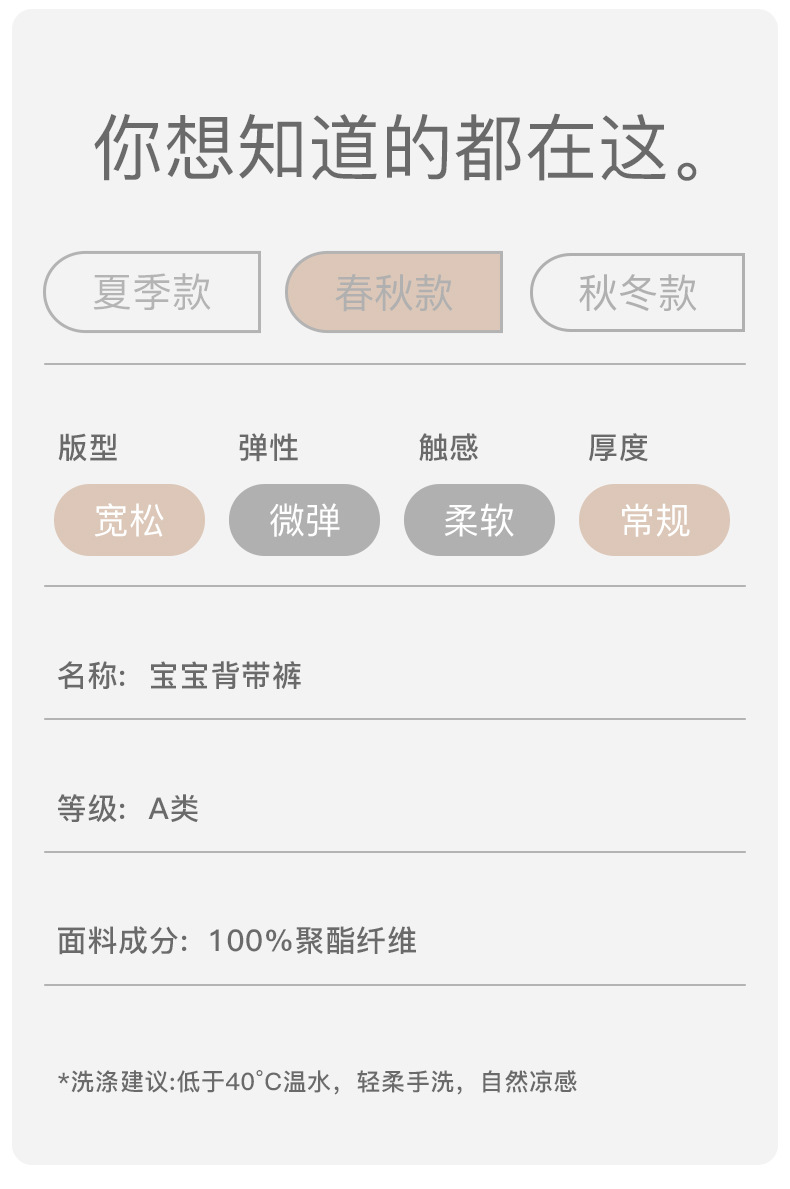This screenshot has width=790, height=1189.
Task: Choose the 秋冬款 season tab
Action: (x=637, y=292)
